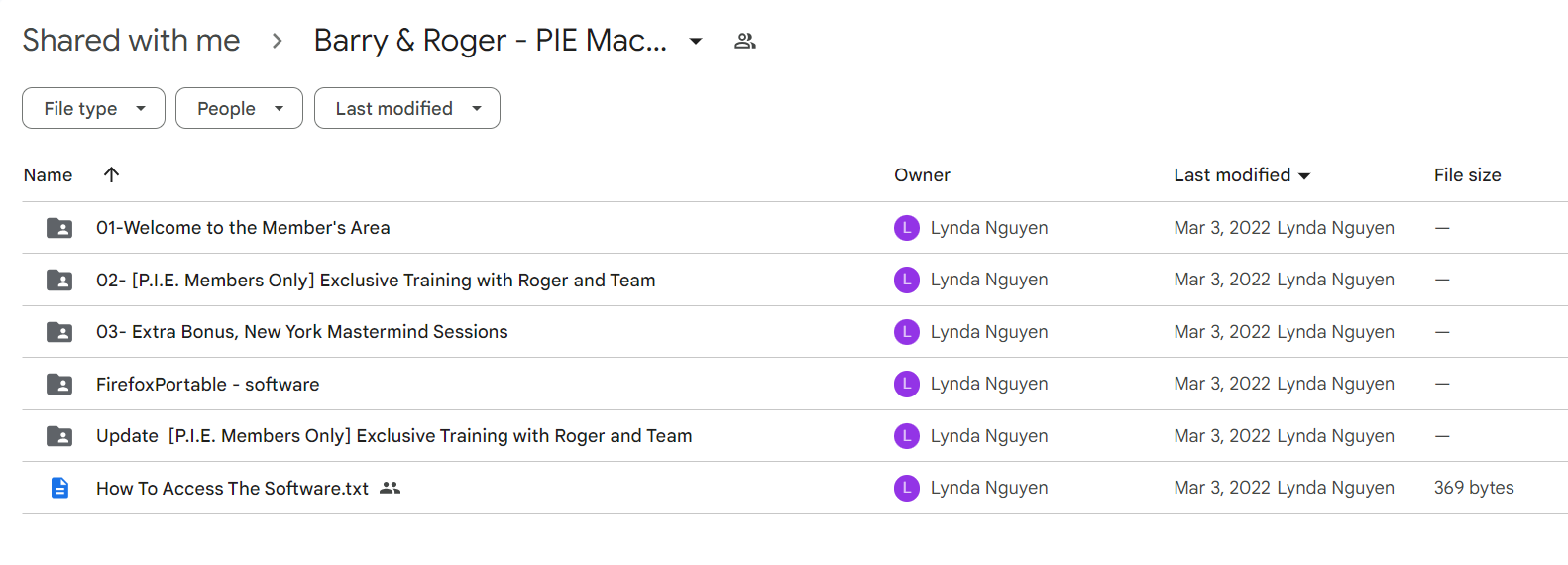Expand the Barry & Roger folder name dropdown arrow
1568x565 pixels.
click(x=696, y=41)
